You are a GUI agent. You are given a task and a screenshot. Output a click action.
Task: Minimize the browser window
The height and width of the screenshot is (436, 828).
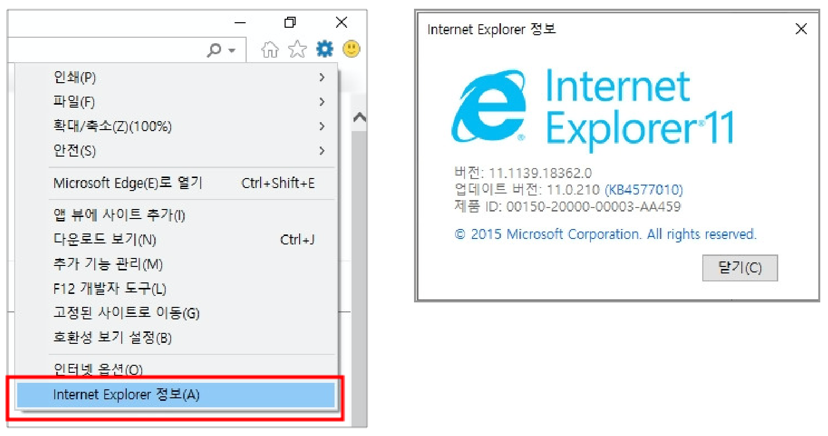point(240,23)
